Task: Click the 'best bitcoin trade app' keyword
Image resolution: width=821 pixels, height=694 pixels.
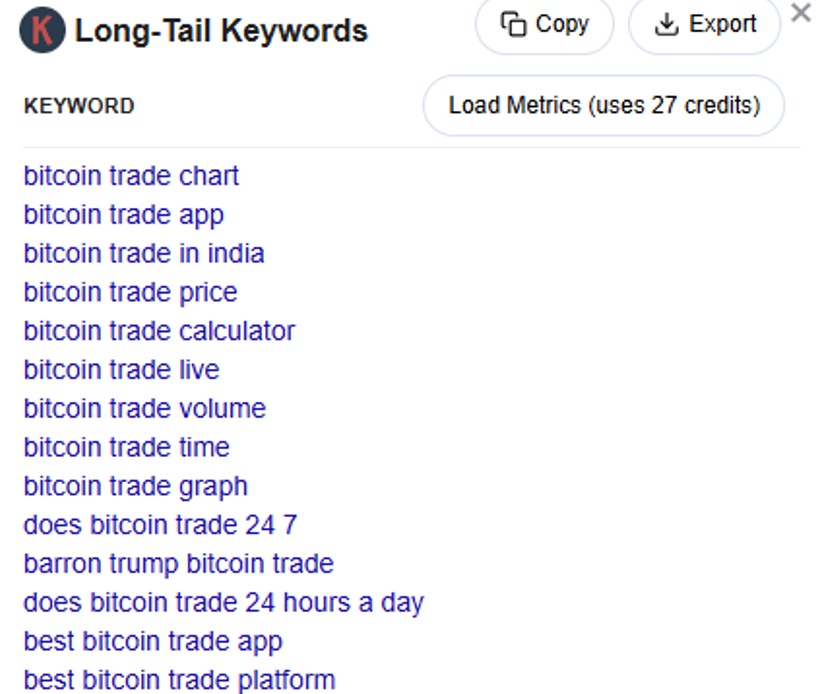Action: point(152,642)
